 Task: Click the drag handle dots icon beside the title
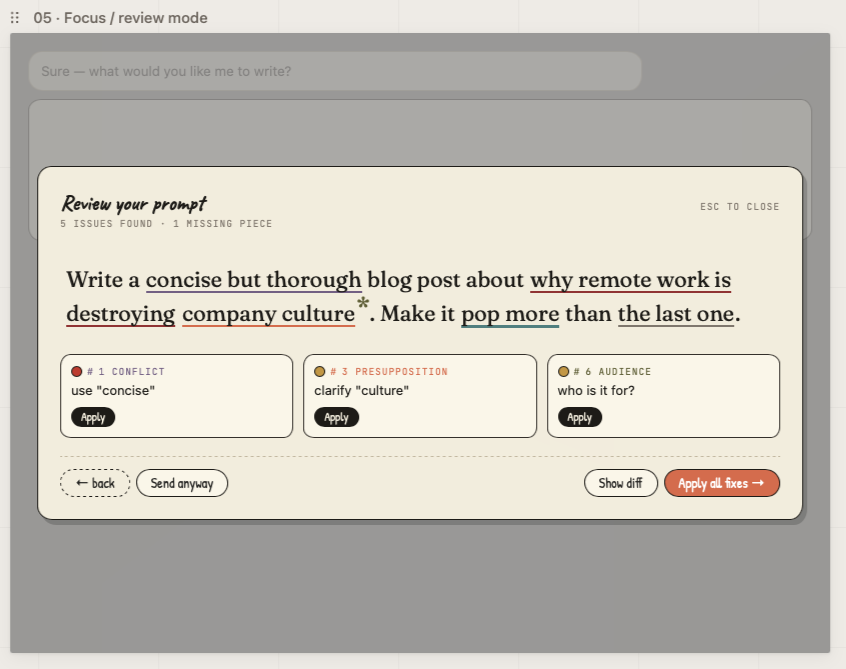(x=15, y=18)
